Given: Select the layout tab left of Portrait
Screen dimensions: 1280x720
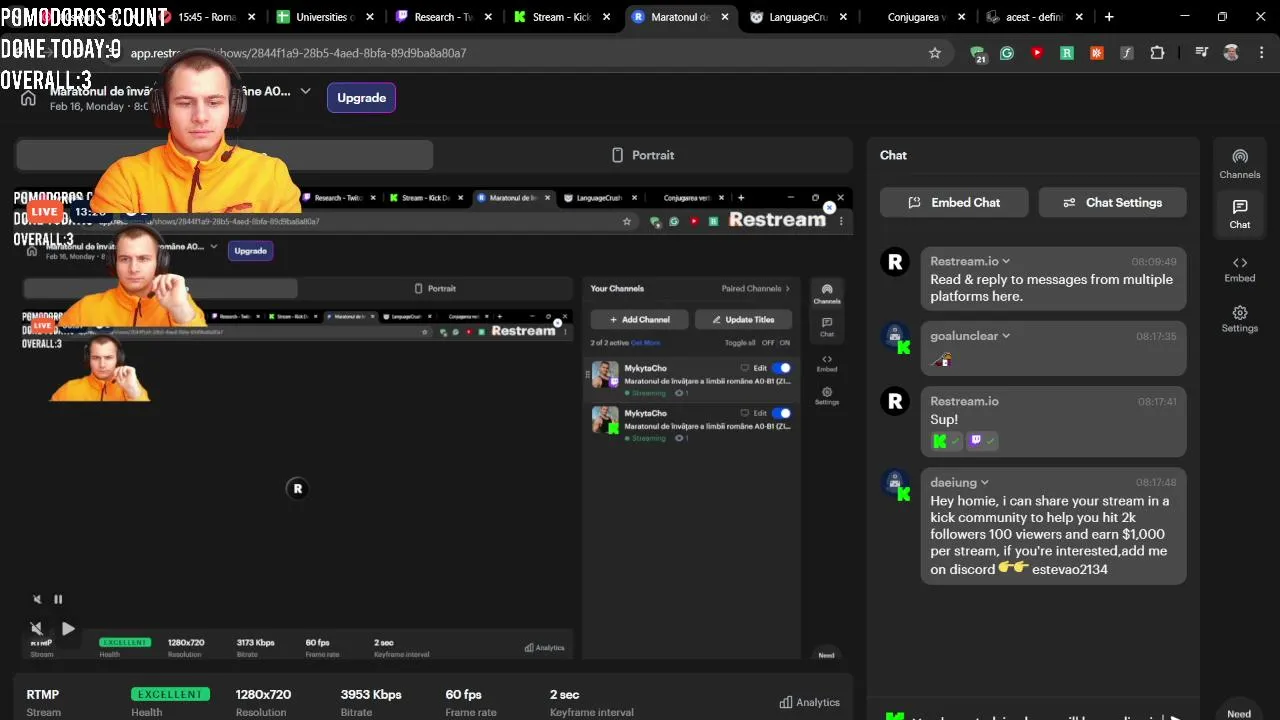Looking at the screenshot, I should click(x=225, y=155).
